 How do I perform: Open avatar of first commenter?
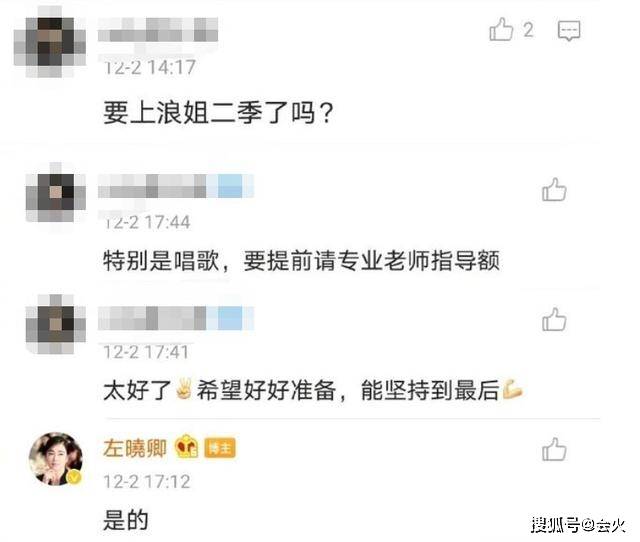pyautogui.click(x=50, y=42)
